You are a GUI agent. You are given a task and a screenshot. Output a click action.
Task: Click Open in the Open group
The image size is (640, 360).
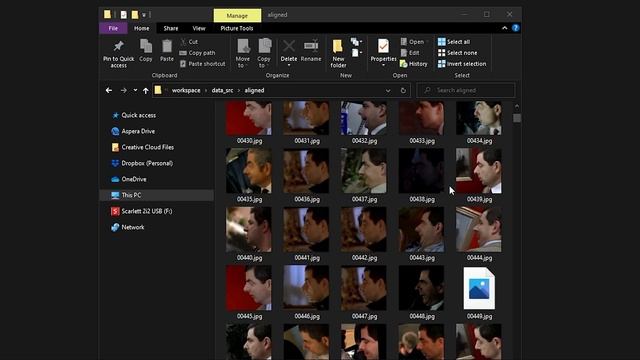pos(413,42)
